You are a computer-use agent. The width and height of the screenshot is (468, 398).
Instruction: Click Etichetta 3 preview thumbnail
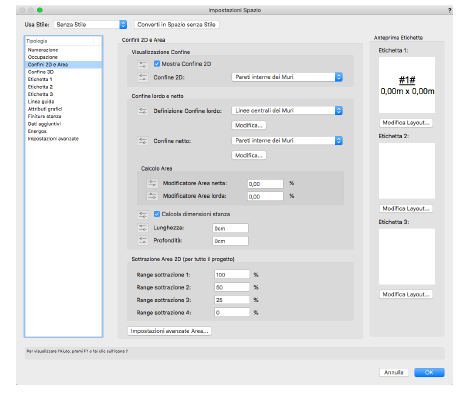(407, 256)
